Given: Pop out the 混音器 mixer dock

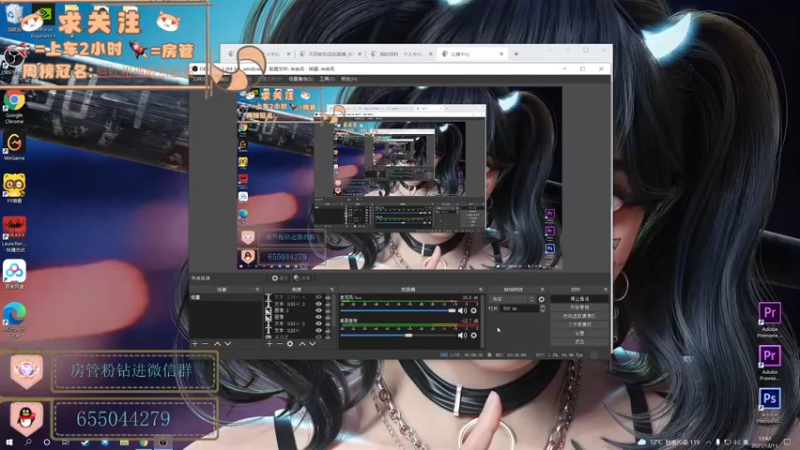Looking at the screenshot, I should 480,289.
